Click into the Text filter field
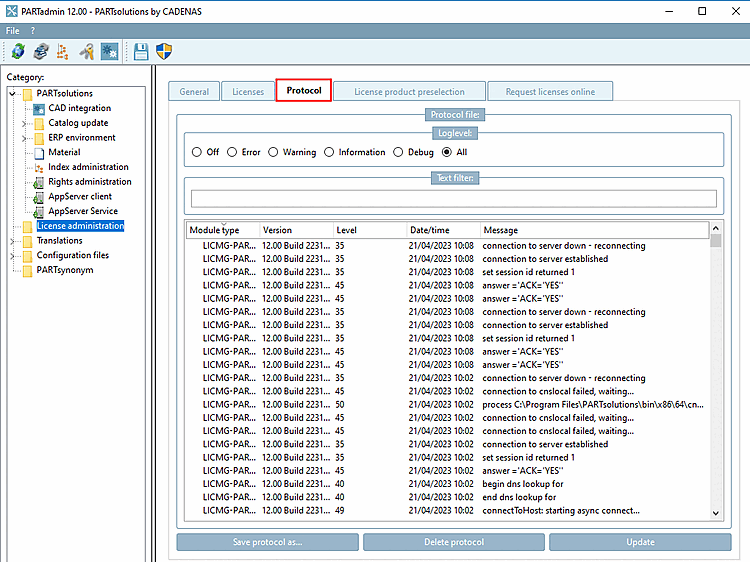This screenshot has width=750, height=562. [453, 198]
